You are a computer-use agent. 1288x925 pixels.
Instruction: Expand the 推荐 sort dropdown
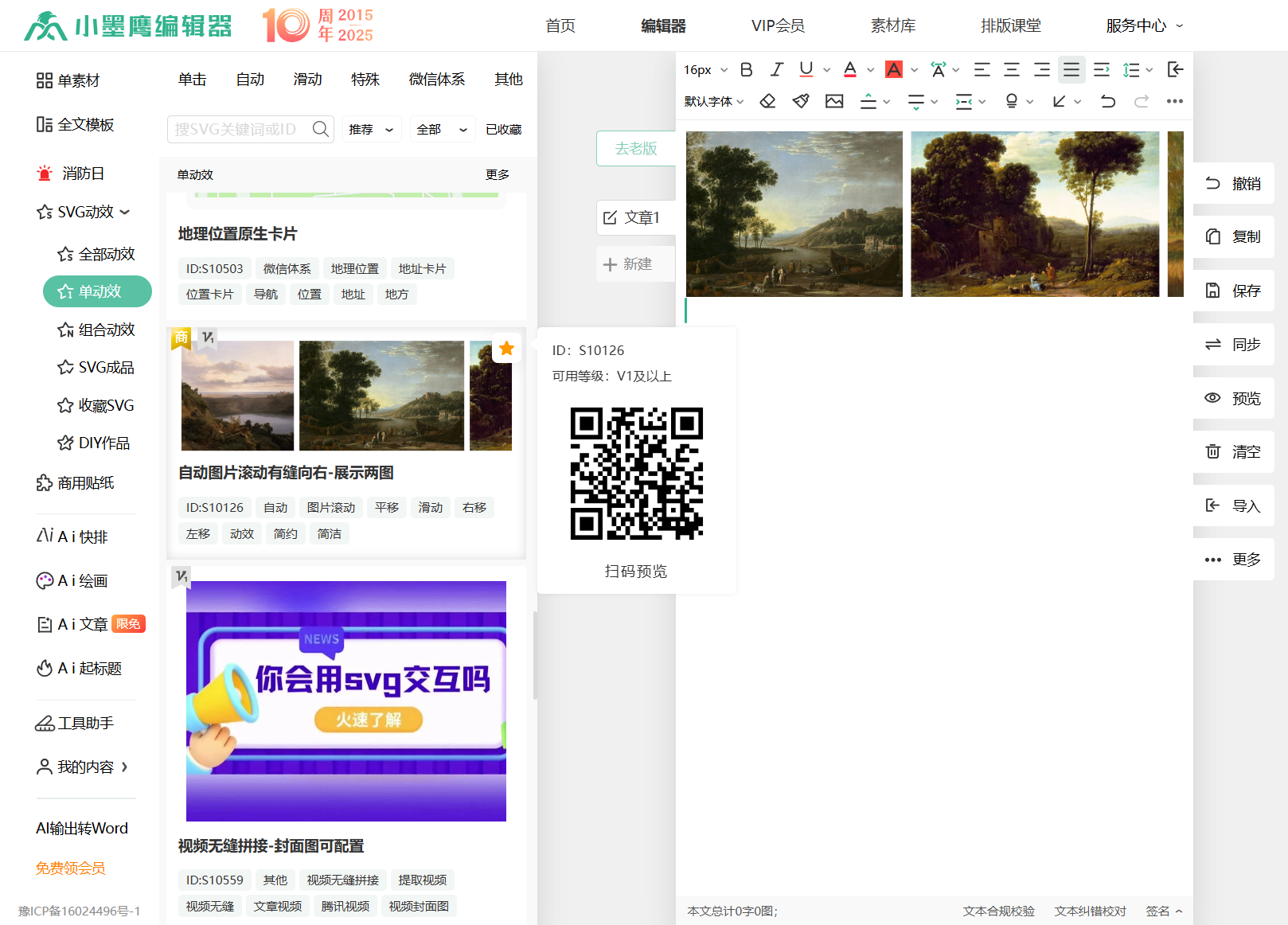(371, 129)
